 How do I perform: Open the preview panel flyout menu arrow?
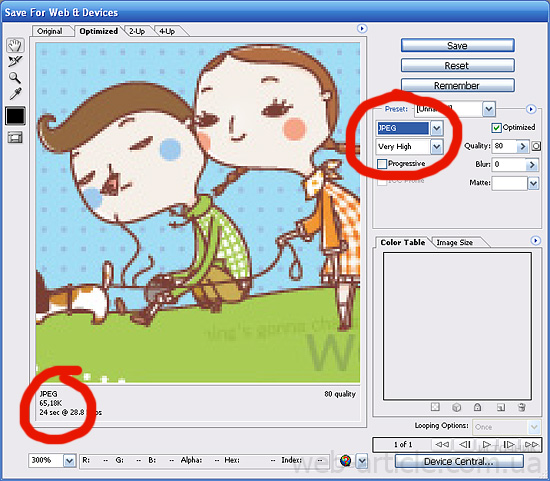pos(362,28)
